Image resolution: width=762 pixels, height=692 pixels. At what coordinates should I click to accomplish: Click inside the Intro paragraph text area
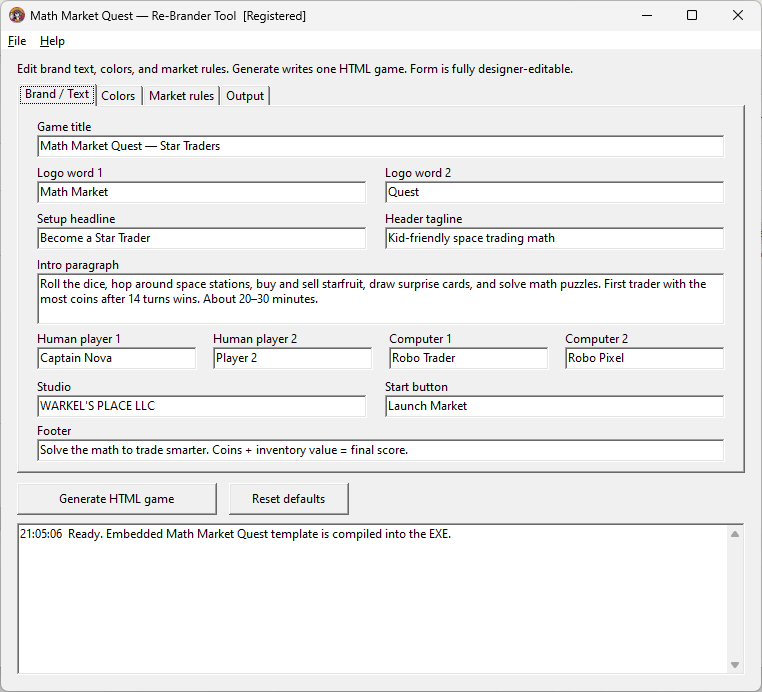click(381, 298)
